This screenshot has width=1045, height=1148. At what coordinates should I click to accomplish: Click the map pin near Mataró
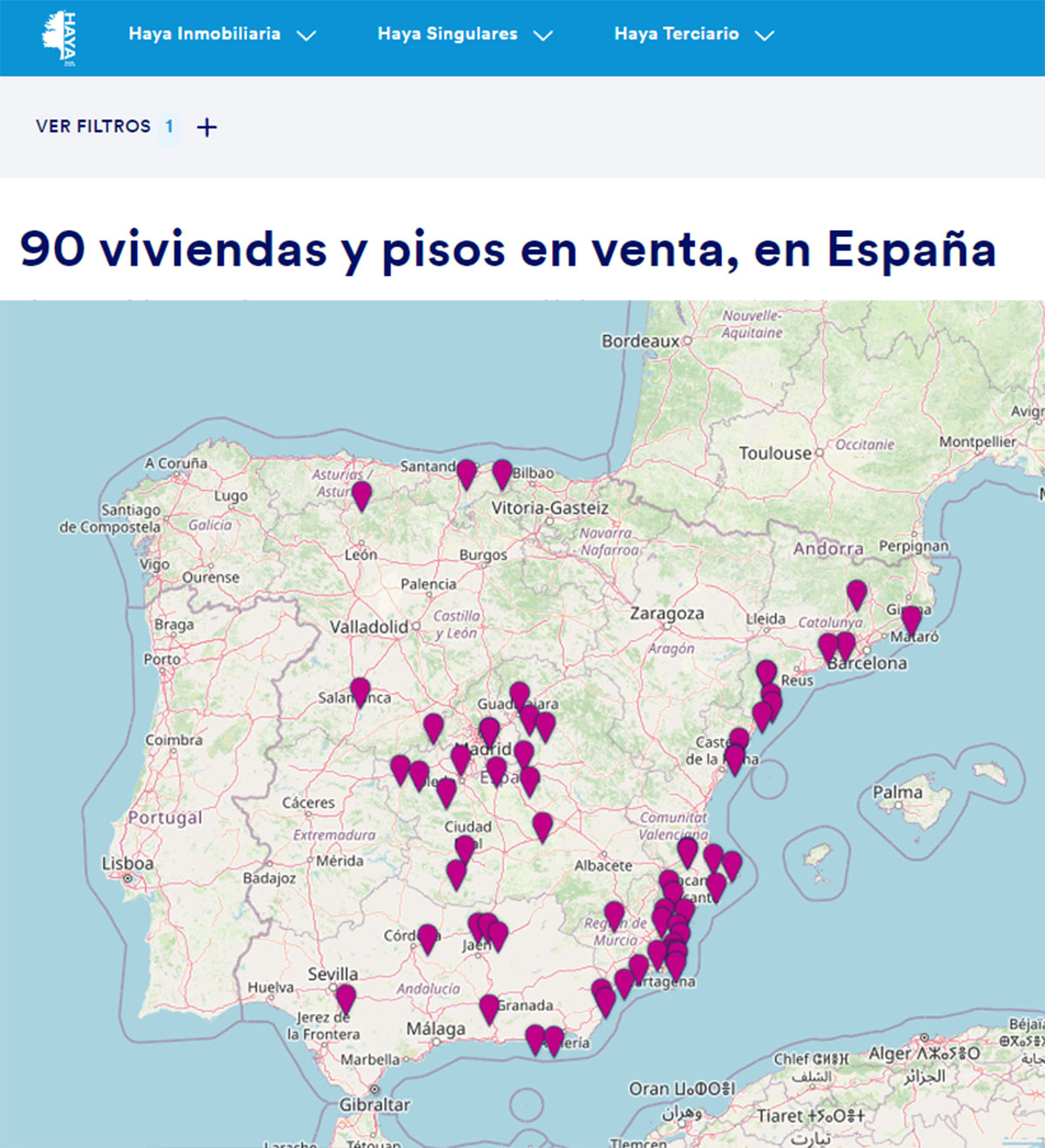point(911,619)
